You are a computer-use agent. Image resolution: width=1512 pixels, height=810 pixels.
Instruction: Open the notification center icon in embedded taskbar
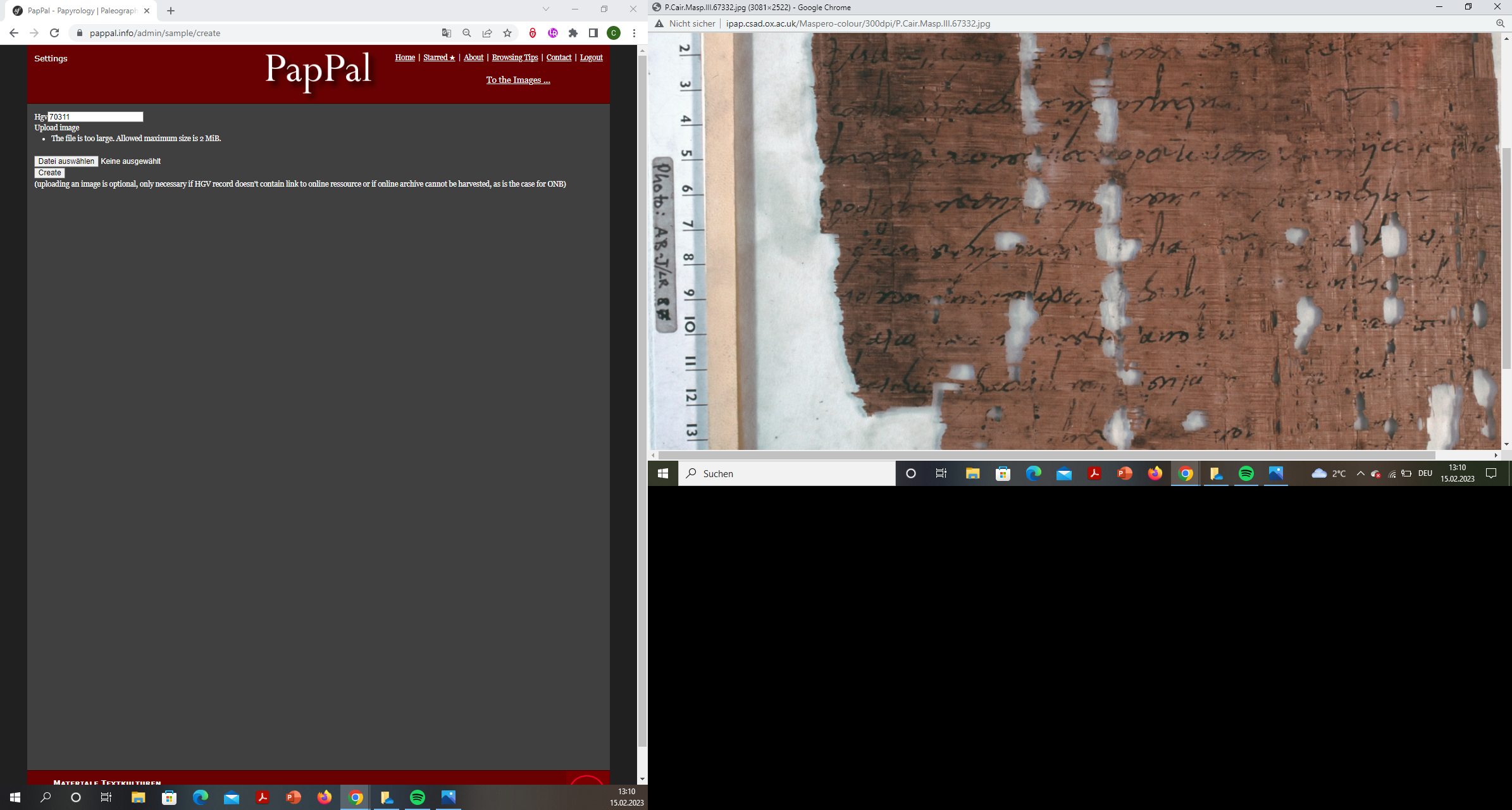(1491, 473)
